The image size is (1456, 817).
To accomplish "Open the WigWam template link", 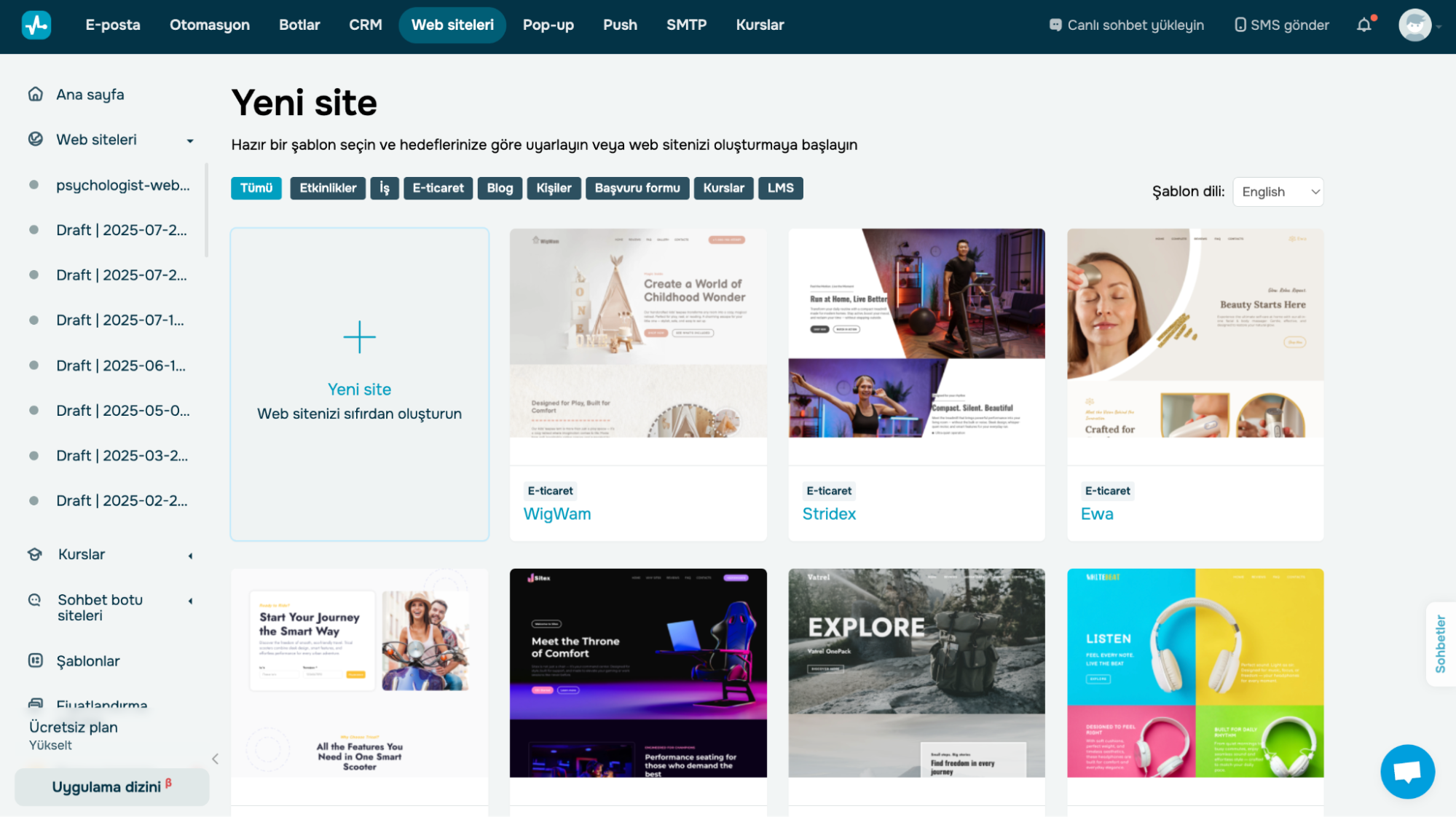I will click(x=557, y=513).
